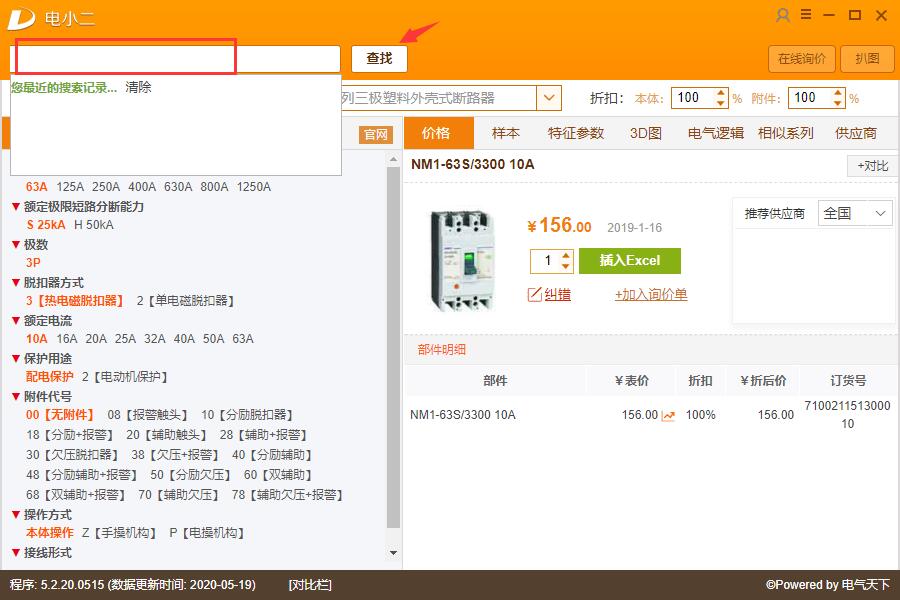The image size is (900, 600).
Task: Click the 官网 badge in the sidebar
Action: (x=374, y=133)
